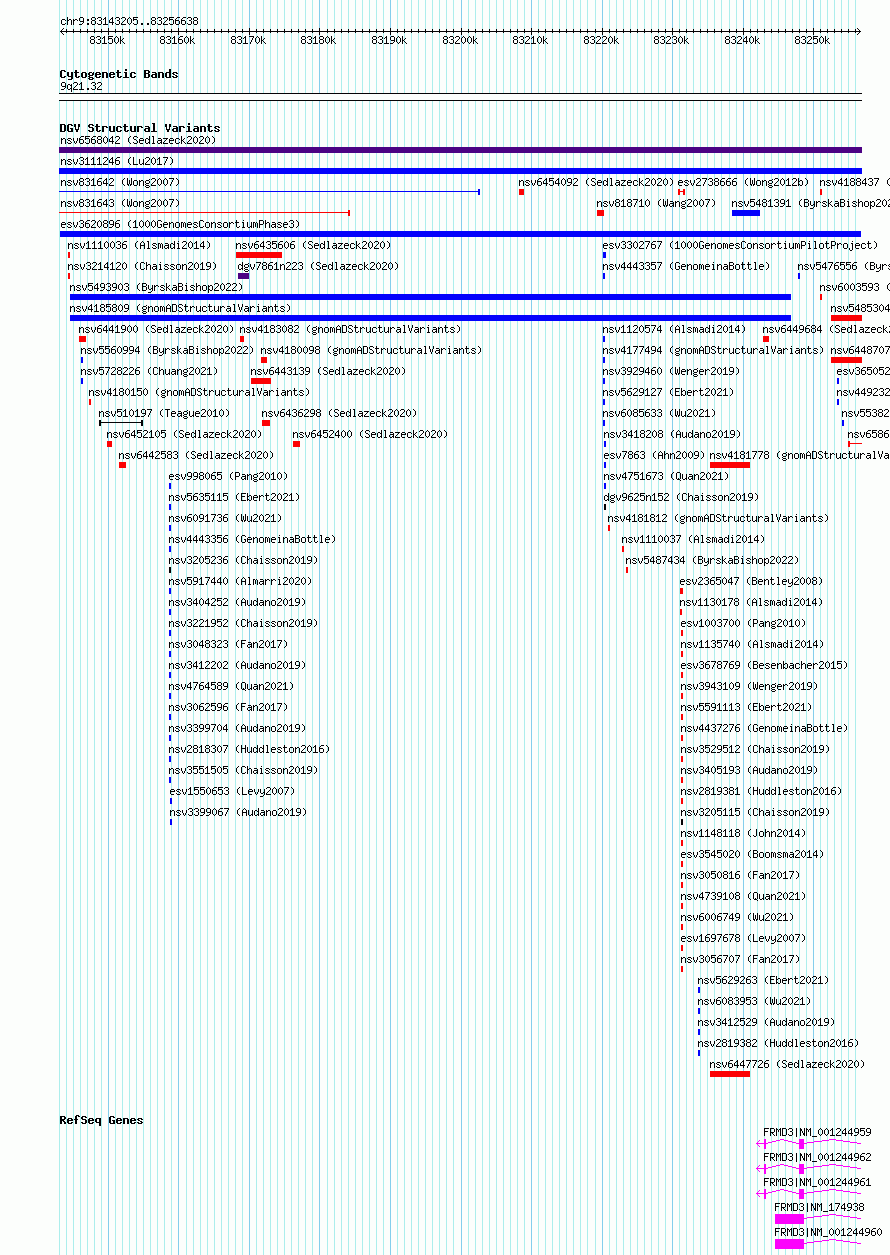
Task: Select variant label nsv831642 (Wong2007)
Action: point(120,182)
